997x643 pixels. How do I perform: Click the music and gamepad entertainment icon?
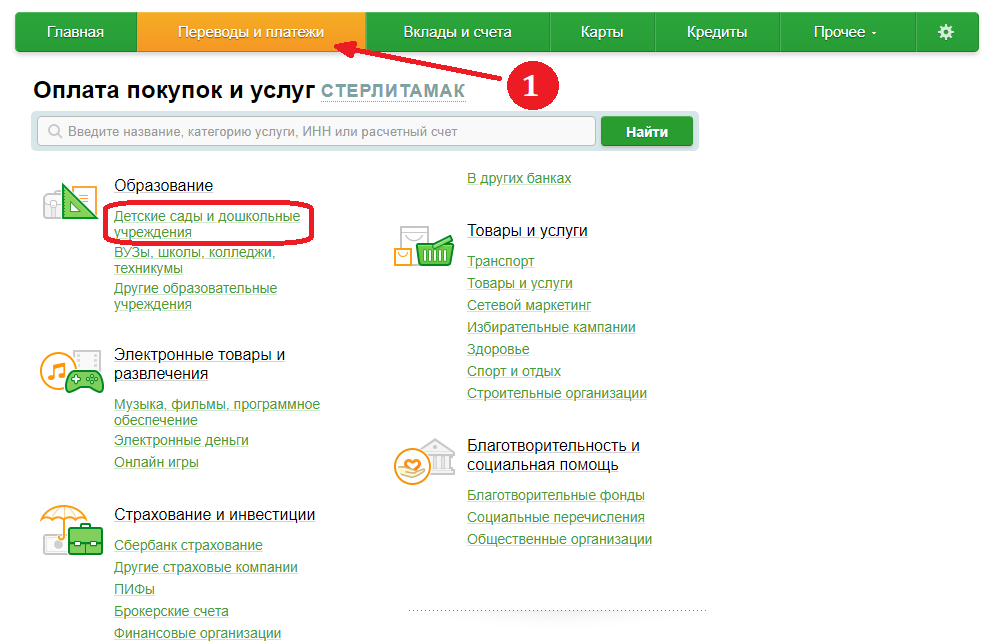tap(71, 371)
